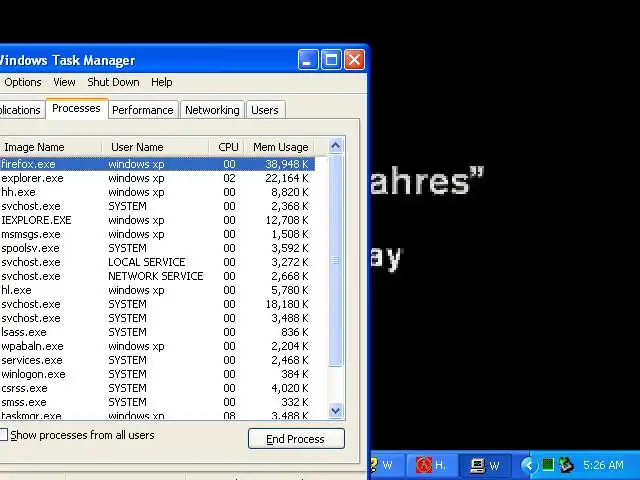Sort by User Name column header
The width and height of the screenshot is (640, 480).
pos(155,147)
